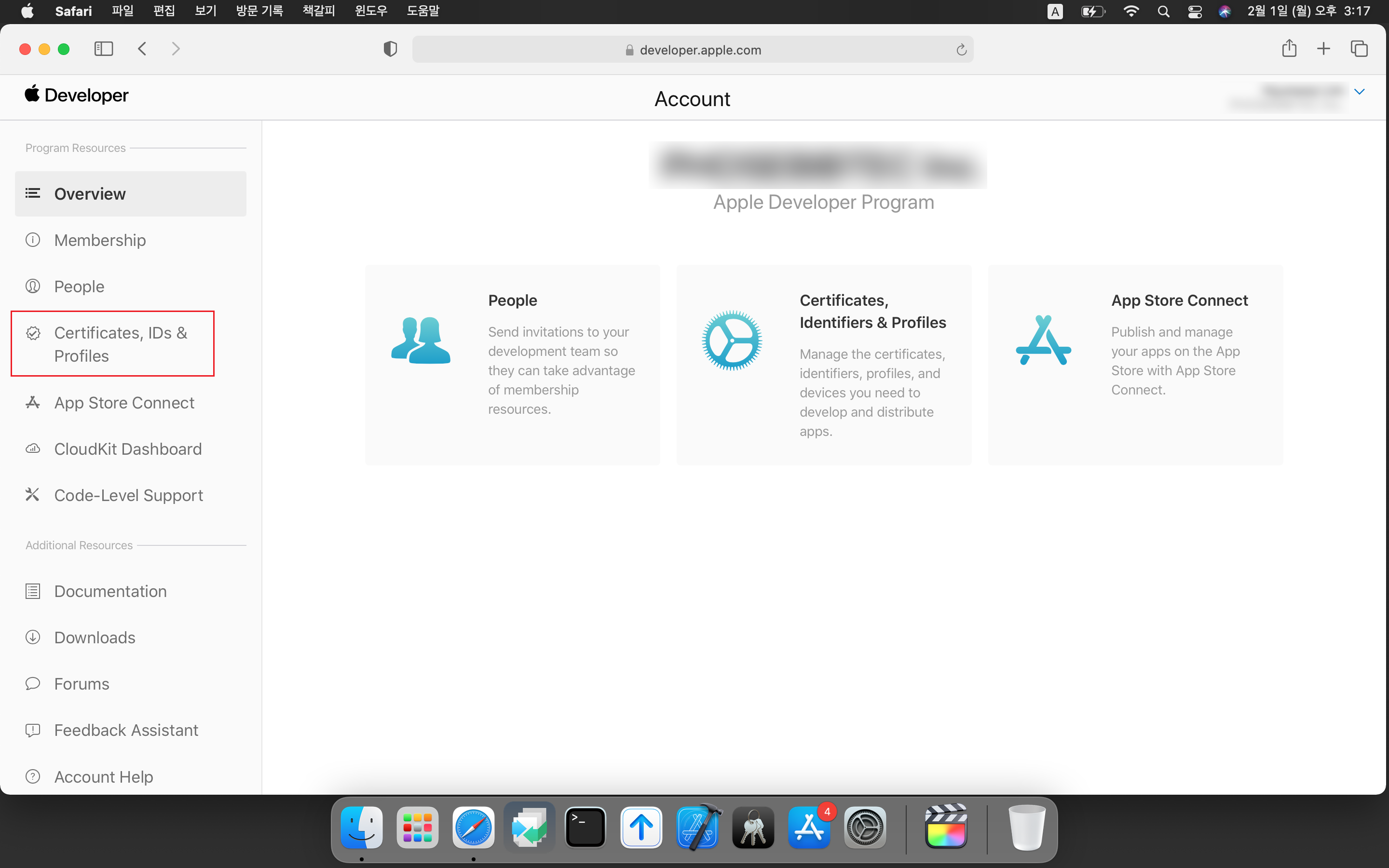The height and width of the screenshot is (868, 1389).
Task: Expand the account dropdown chevron
Action: pos(1359,92)
